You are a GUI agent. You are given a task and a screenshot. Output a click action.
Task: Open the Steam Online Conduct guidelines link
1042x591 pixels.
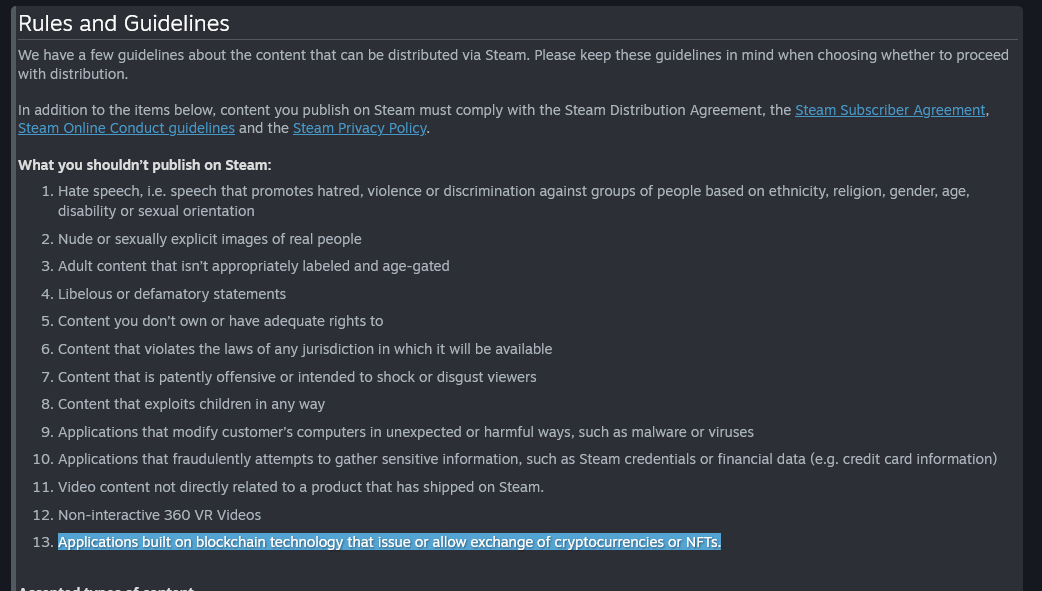pyautogui.click(x=126, y=128)
